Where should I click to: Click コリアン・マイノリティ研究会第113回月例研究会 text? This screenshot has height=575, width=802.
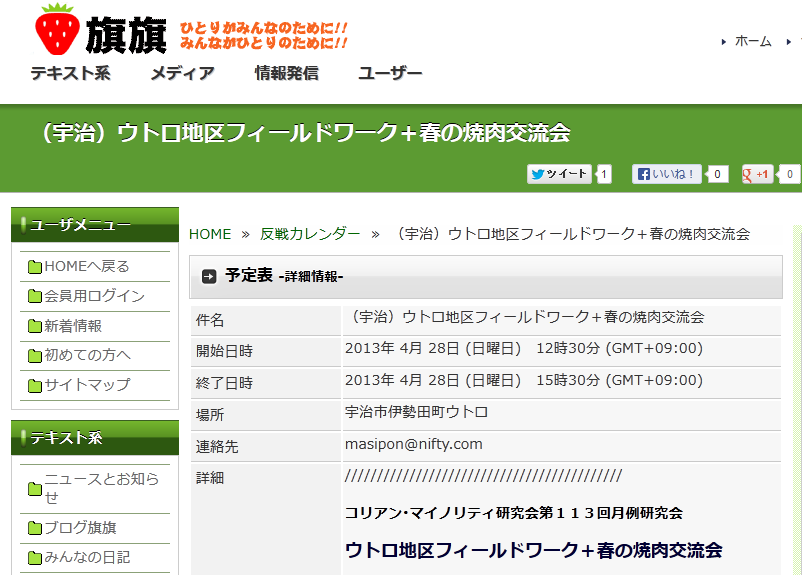(x=514, y=513)
